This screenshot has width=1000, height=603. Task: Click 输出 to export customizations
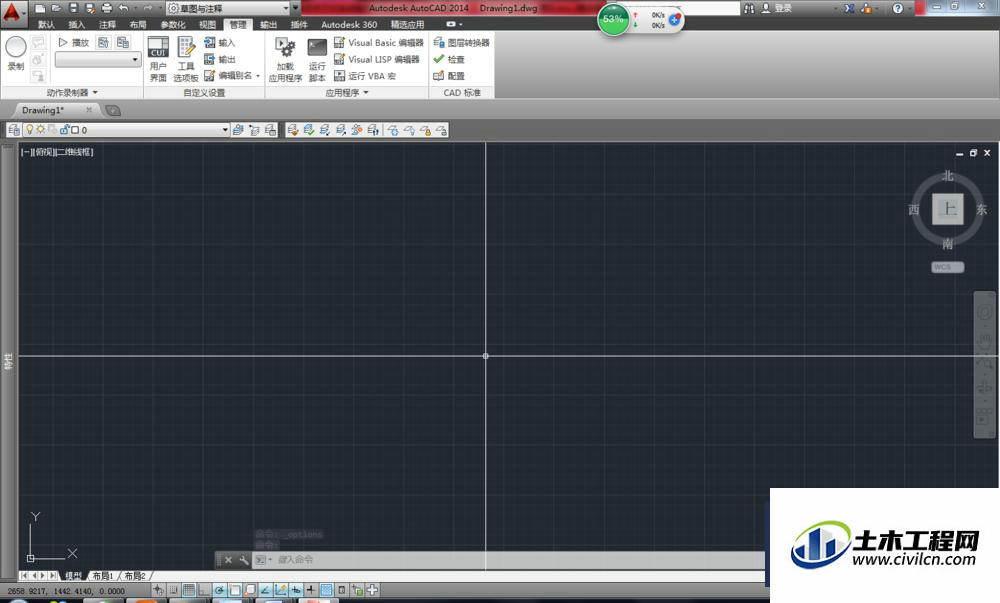click(219, 59)
